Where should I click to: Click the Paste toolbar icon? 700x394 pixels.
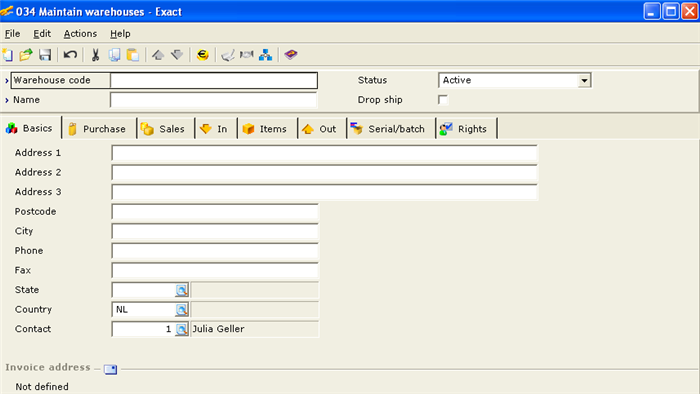tap(133, 55)
